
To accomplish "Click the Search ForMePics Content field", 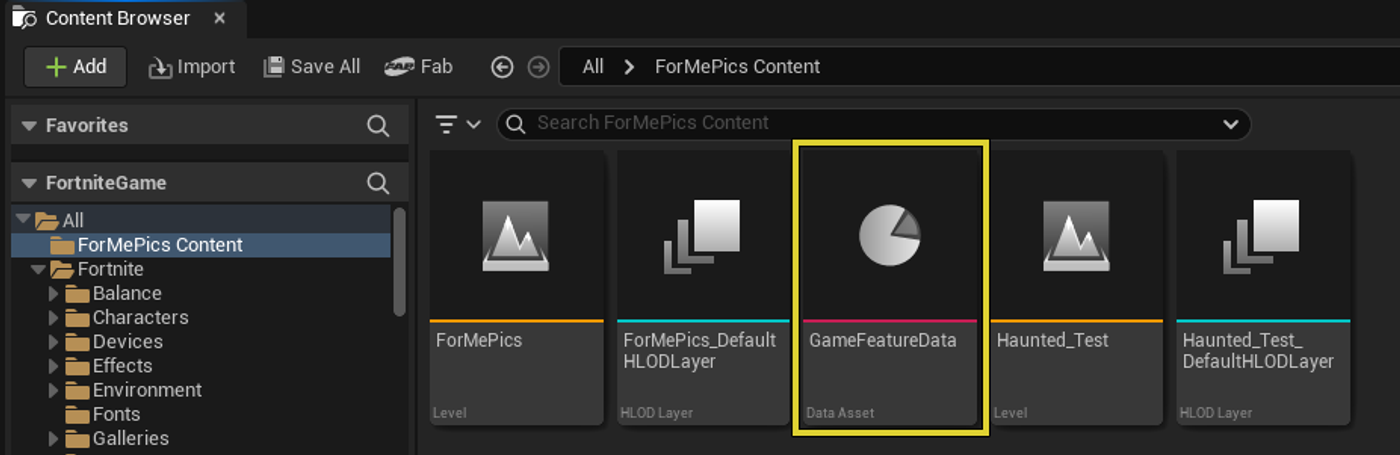I will pyautogui.click(x=873, y=124).
